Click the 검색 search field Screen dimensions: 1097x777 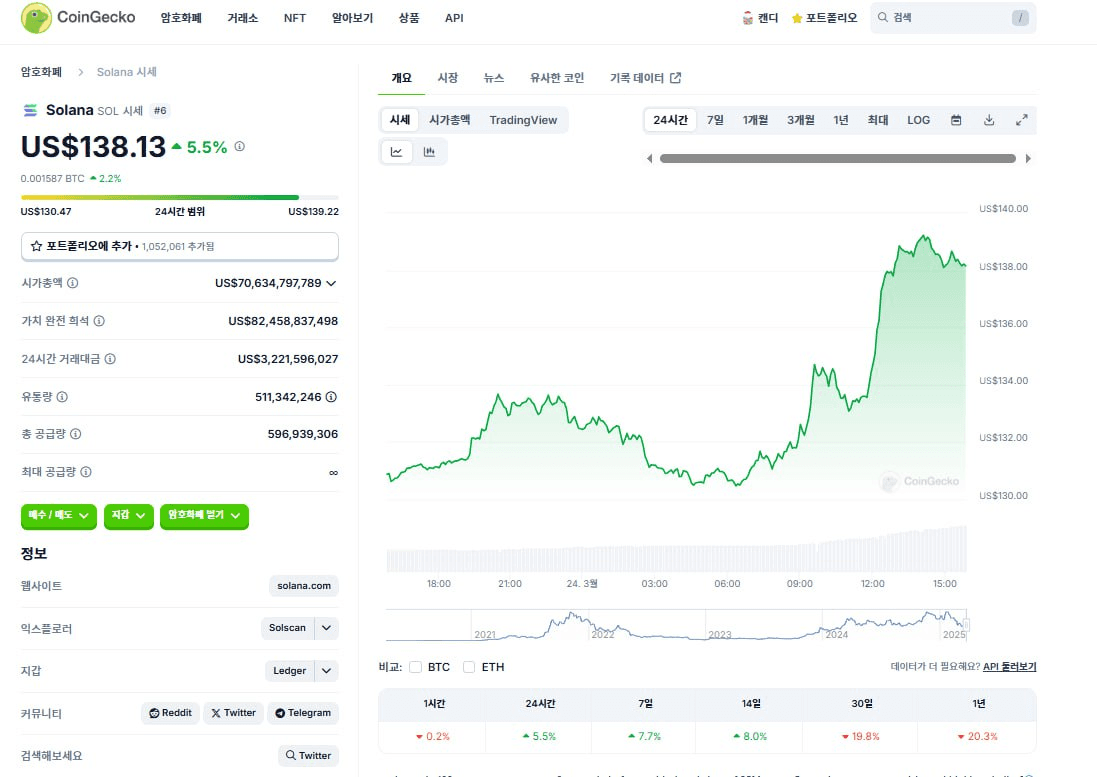952,18
